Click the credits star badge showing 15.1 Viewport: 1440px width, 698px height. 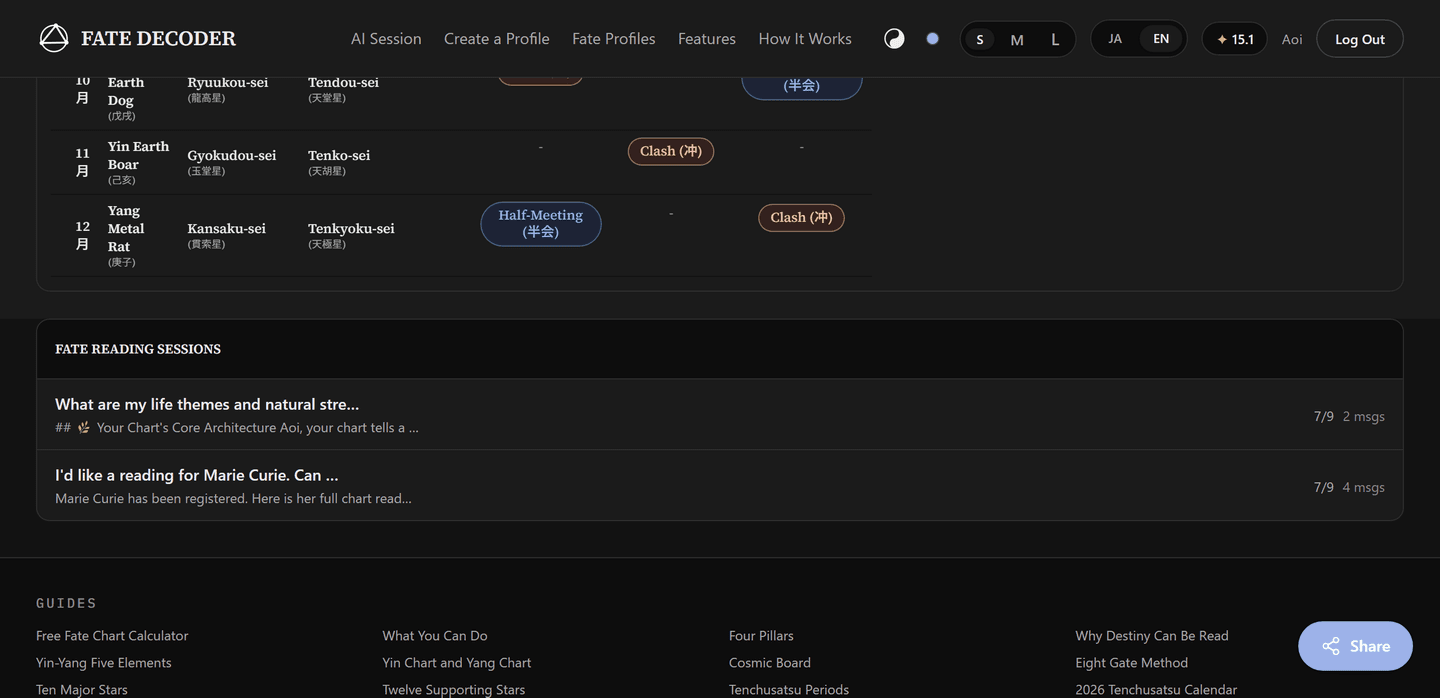click(x=1234, y=39)
